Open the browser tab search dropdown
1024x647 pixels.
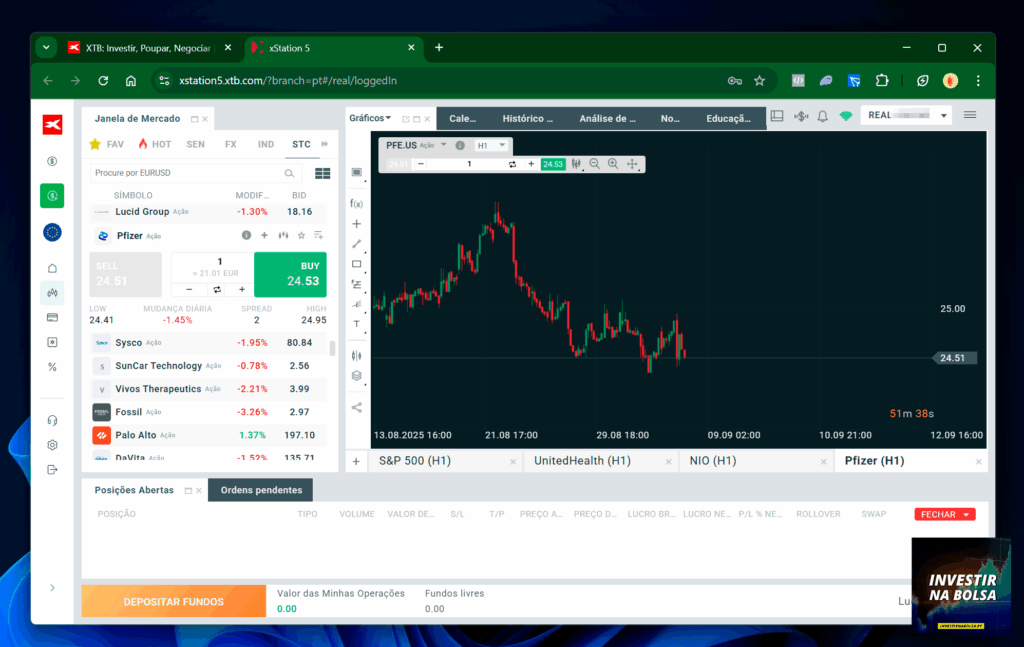coord(46,48)
